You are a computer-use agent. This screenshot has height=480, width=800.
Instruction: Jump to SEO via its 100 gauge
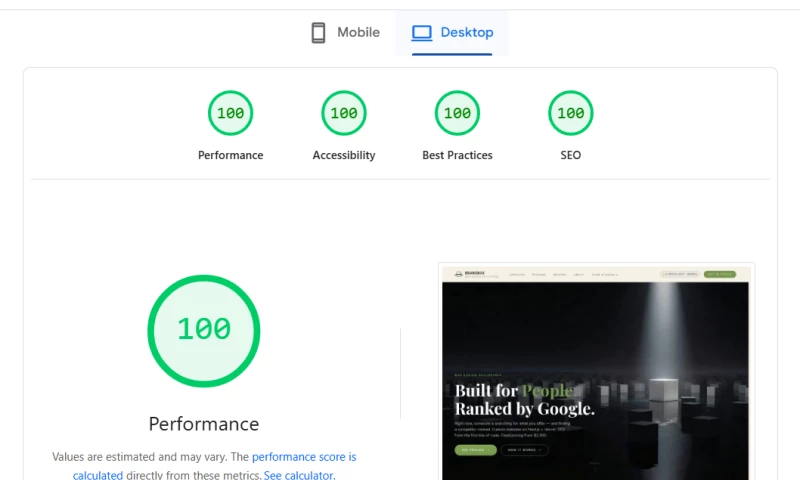570,113
